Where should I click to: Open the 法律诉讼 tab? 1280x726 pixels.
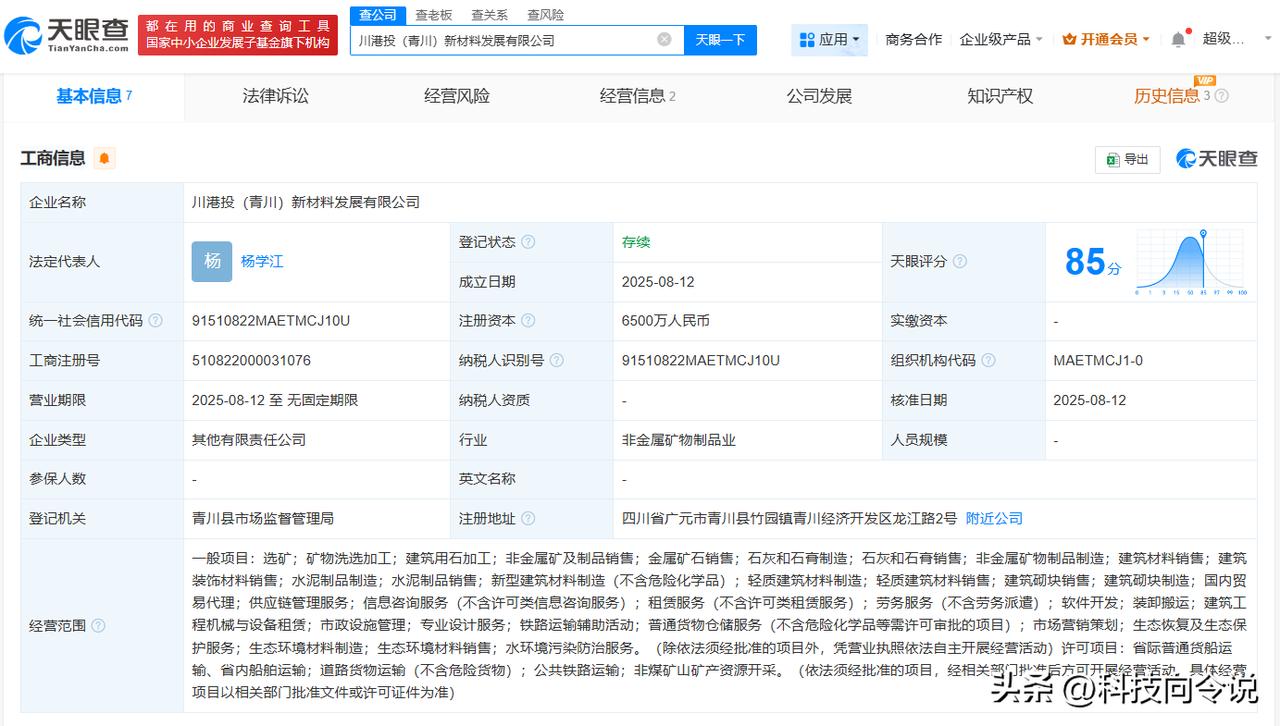pos(276,96)
